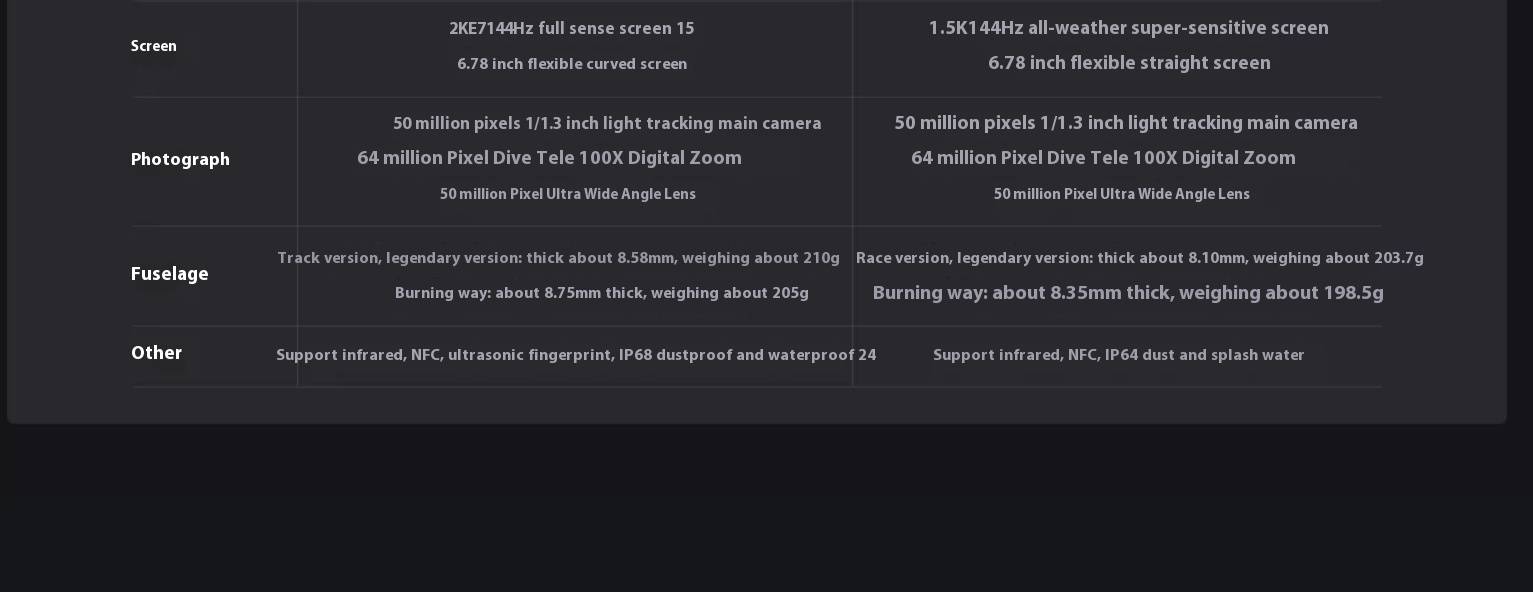This screenshot has height=592, width=1533.
Task: Click right column Ultra Wide Angle Lens text
Action: tap(1121, 194)
